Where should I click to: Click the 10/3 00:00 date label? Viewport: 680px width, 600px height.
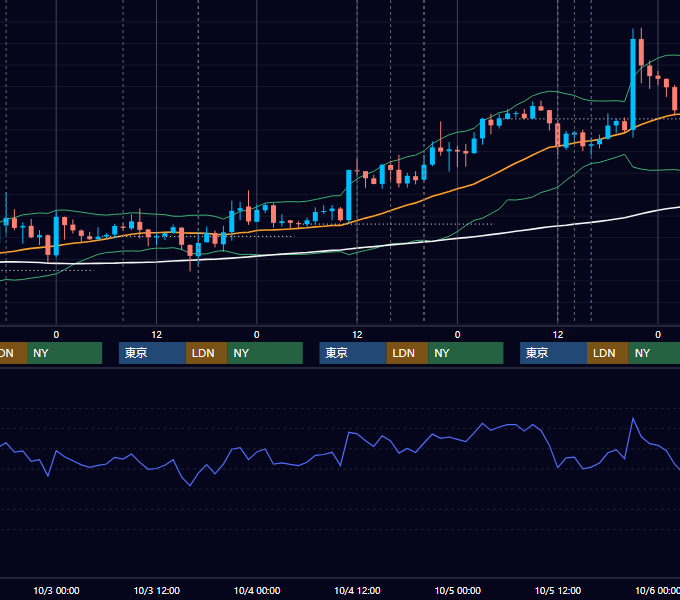pyautogui.click(x=56, y=590)
